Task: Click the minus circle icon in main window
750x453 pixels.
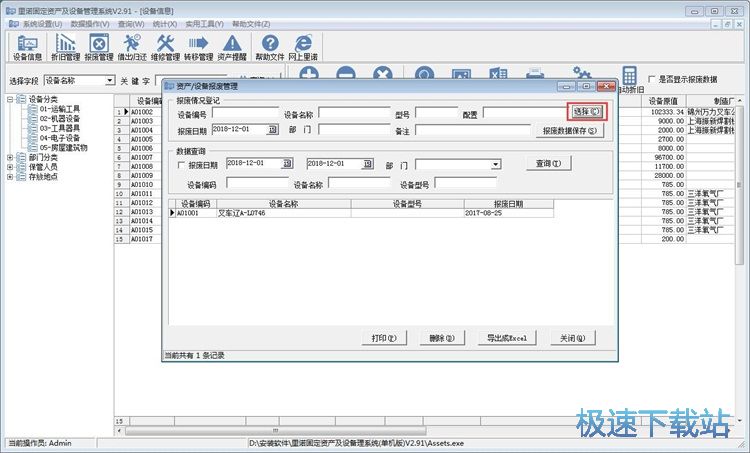Action: tap(346, 74)
